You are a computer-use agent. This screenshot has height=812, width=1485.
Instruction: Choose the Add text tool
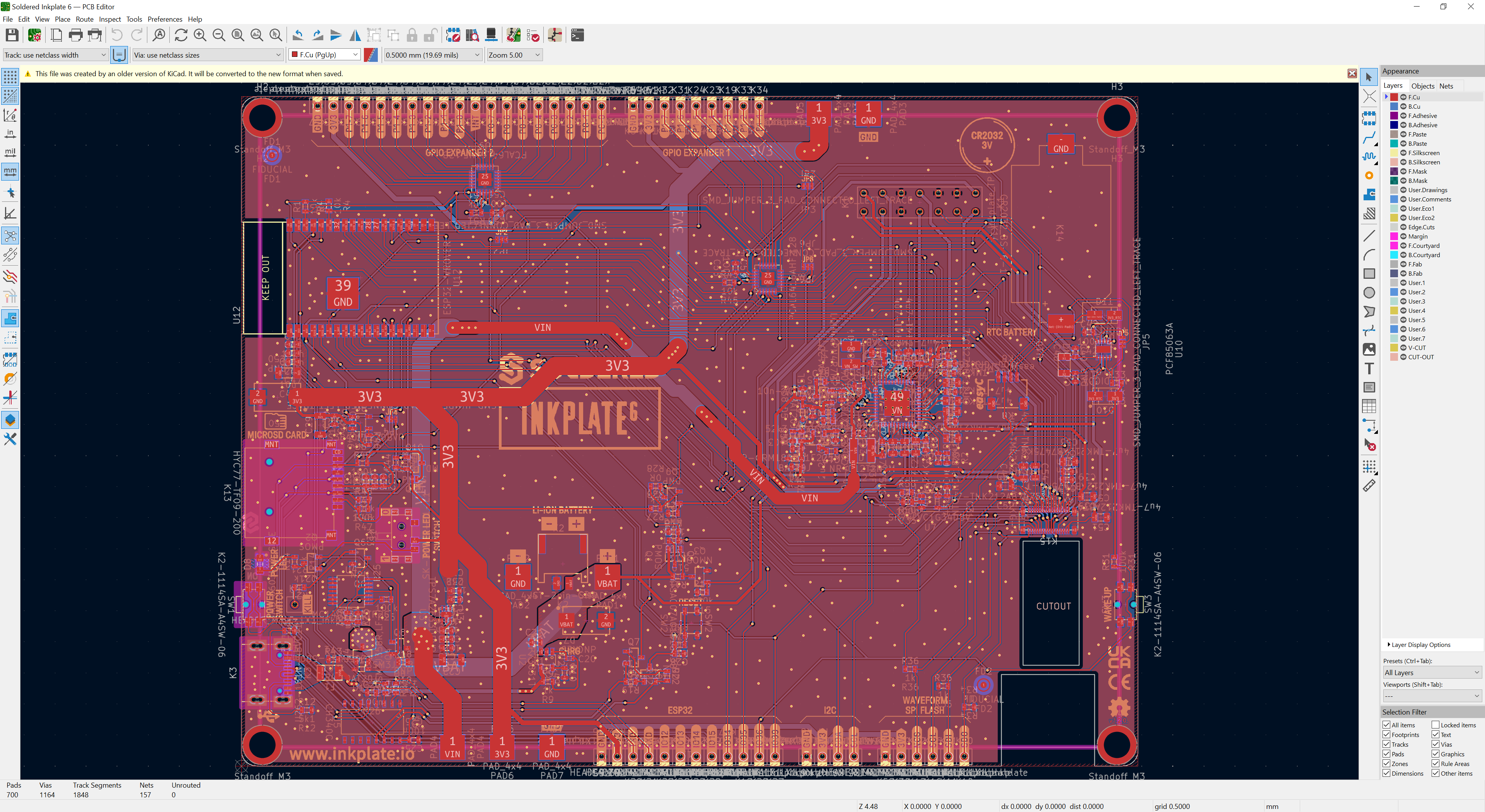(1369, 368)
